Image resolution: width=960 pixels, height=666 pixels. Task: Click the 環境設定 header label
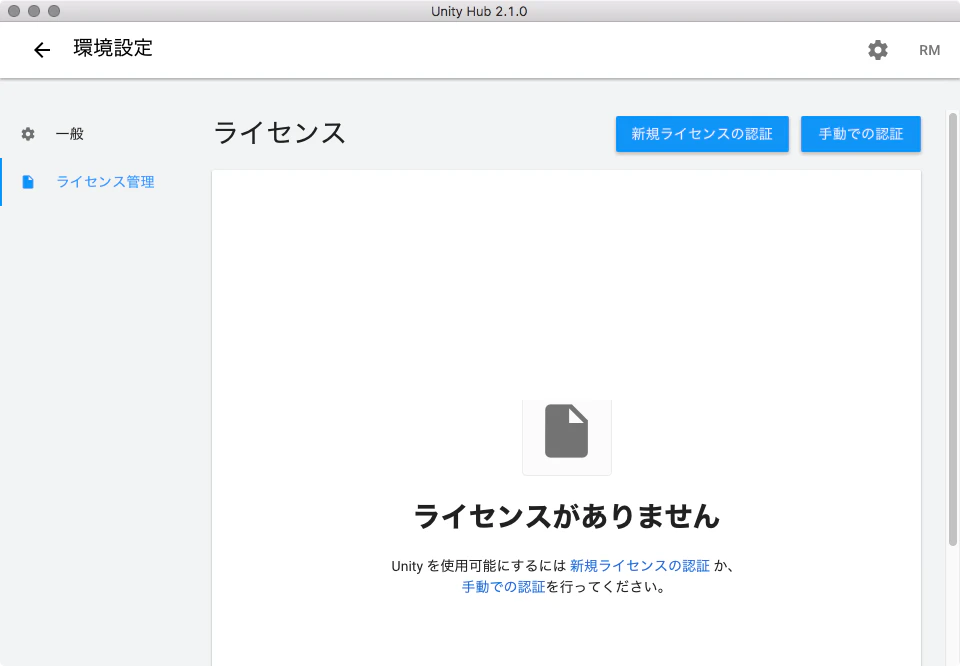(110, 48)
